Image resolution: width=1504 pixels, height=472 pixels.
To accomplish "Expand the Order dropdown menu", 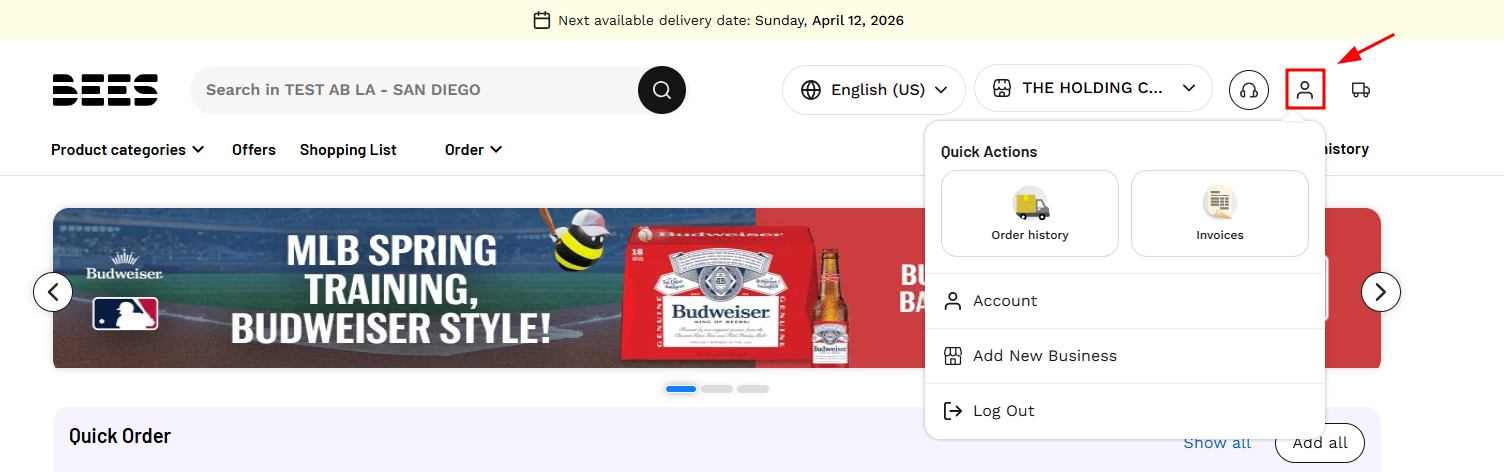I will coord(474,150).
